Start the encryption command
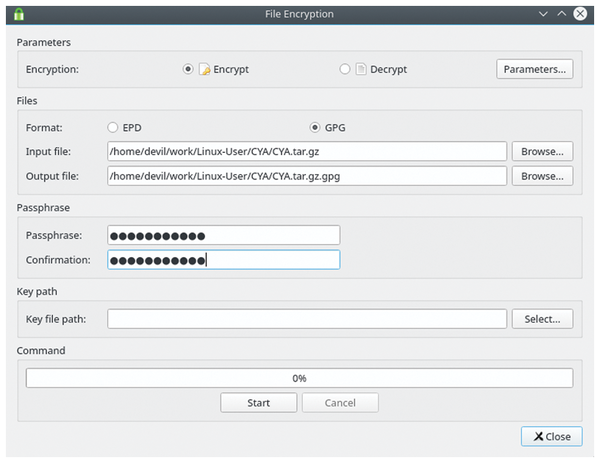Image resolution: width=600 pixels, height=463 pixels. 258,403
